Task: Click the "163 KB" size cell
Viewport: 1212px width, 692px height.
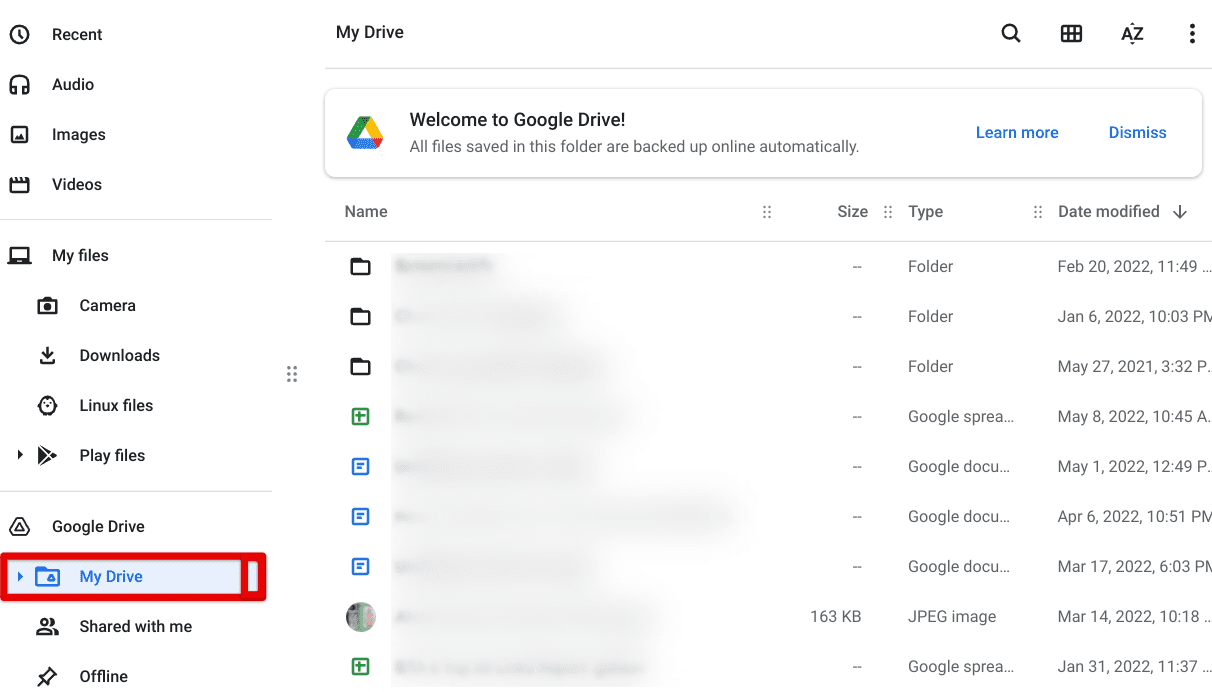Action: click(836, 616)
